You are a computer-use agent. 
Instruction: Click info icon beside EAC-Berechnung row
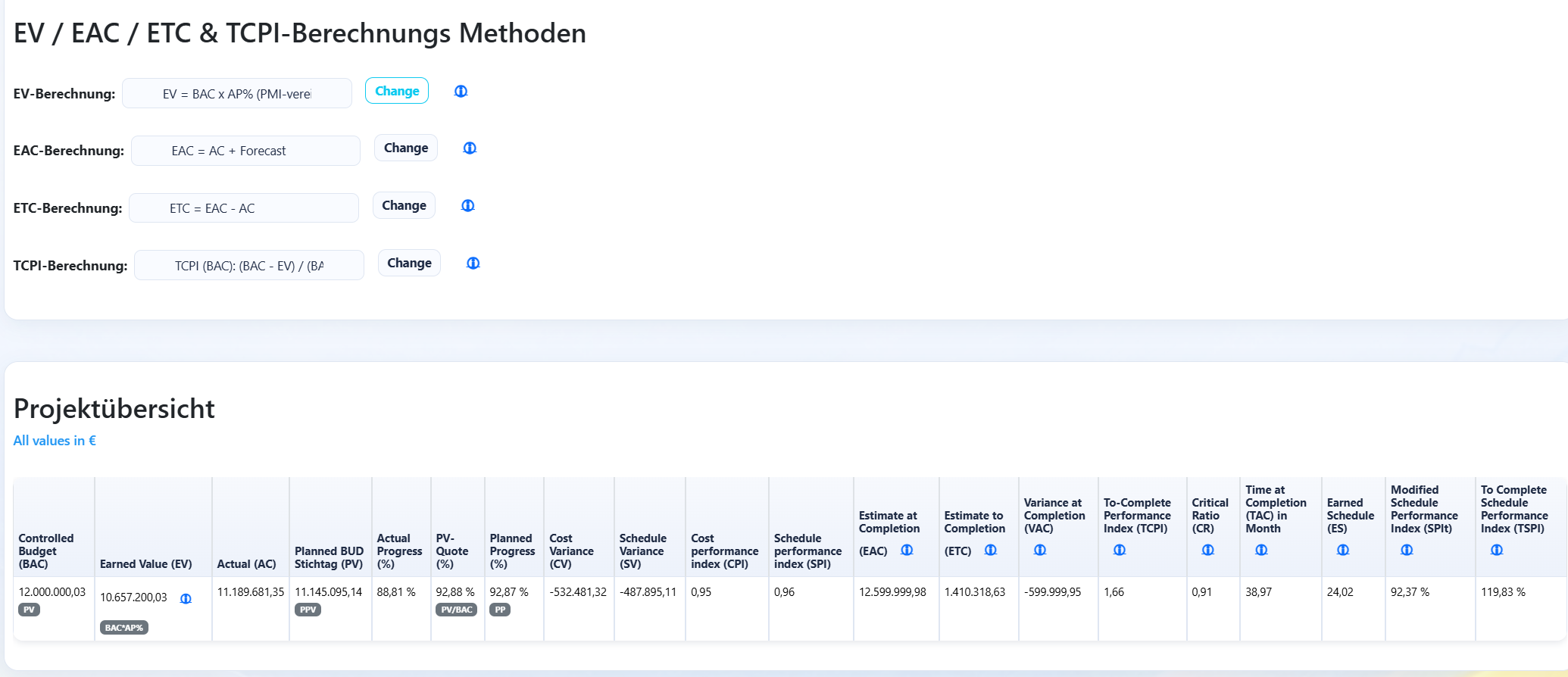[470, 148]
